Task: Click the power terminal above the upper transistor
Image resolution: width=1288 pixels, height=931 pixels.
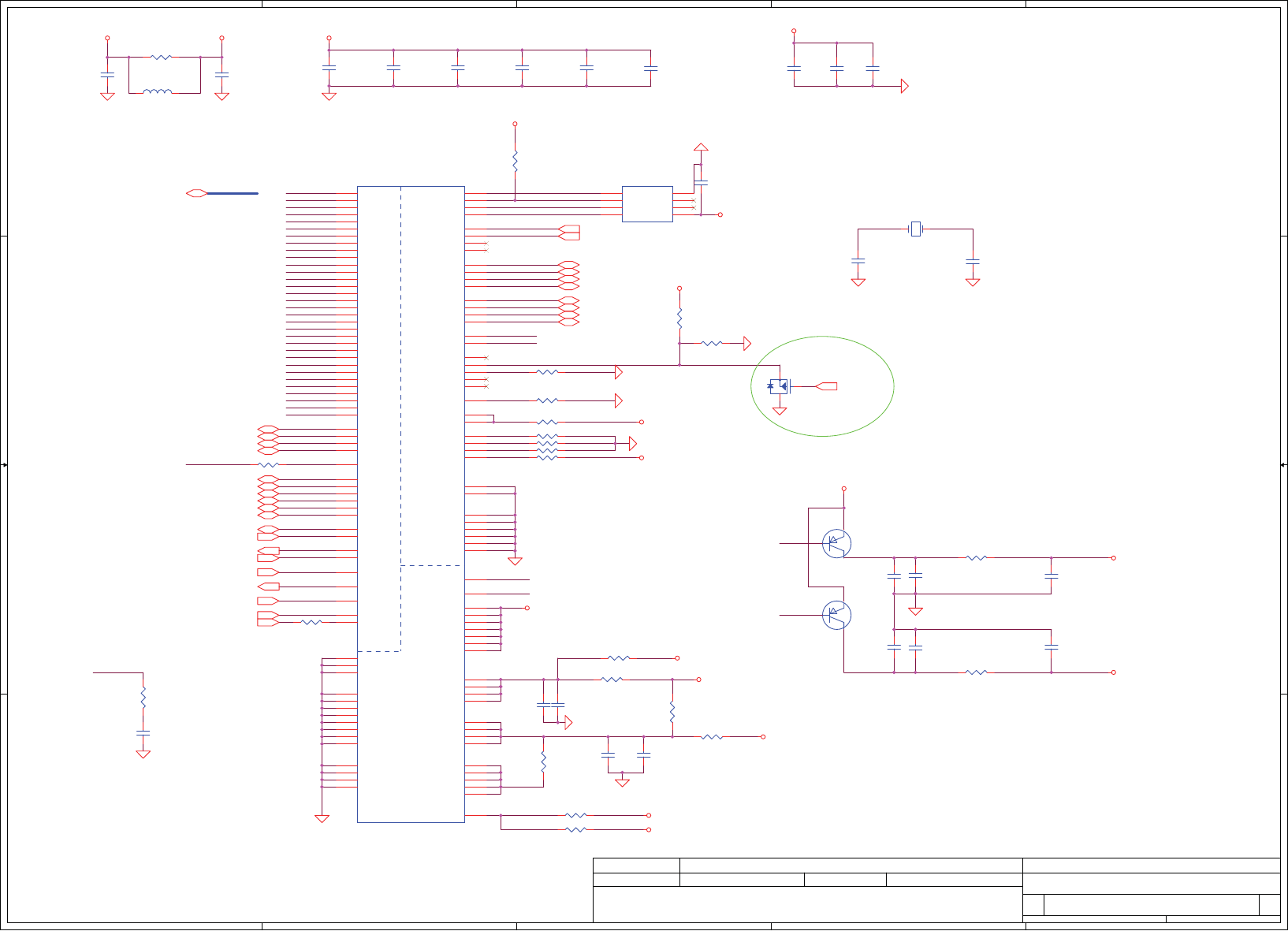Action: coord(843,489)
